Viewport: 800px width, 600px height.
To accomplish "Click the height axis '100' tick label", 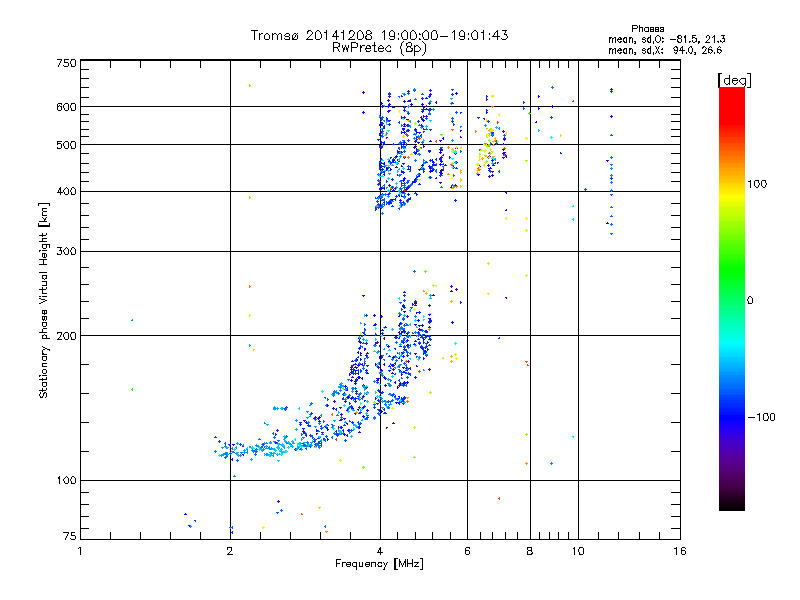I will 66,481.
